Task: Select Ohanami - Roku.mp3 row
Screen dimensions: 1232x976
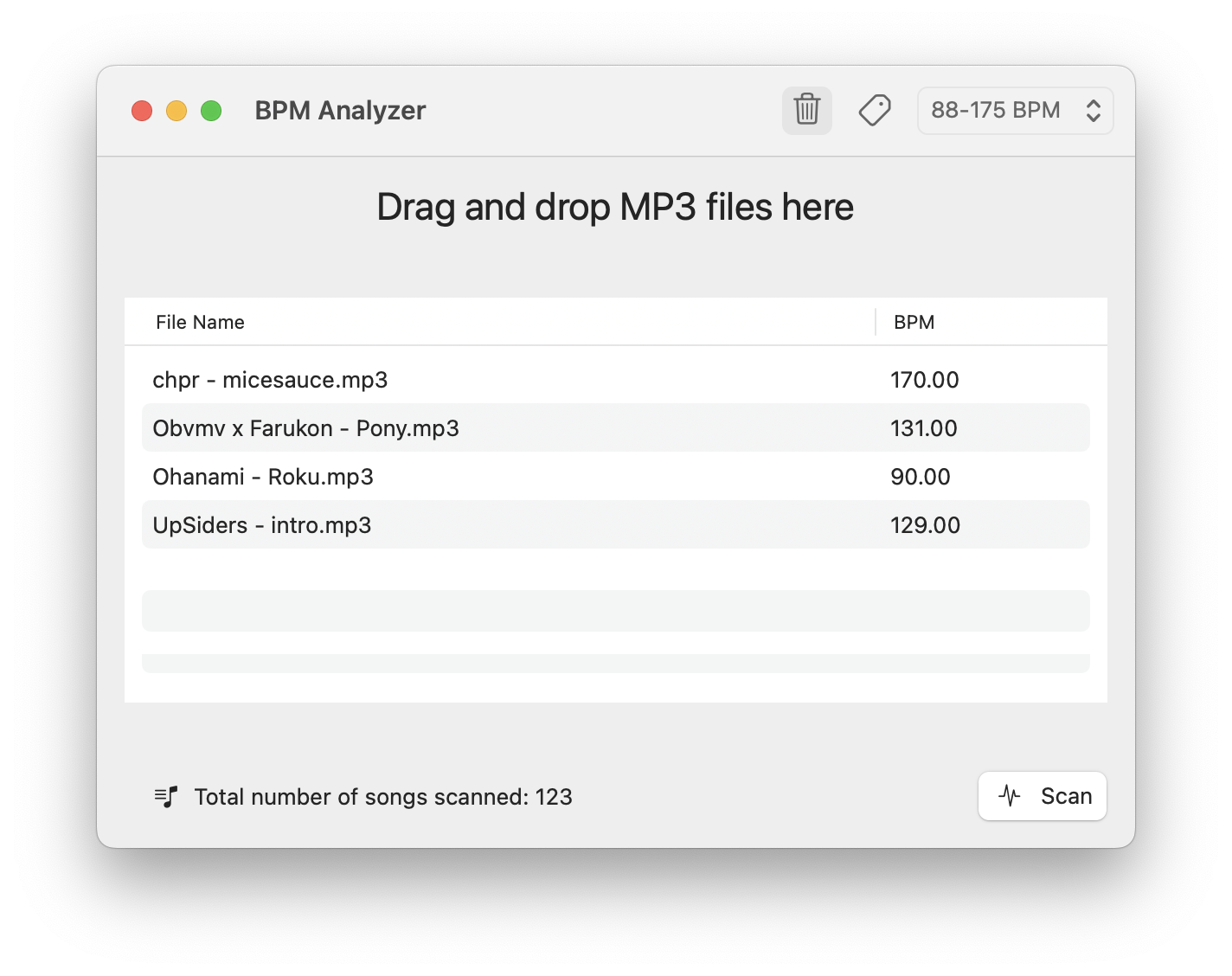Action: [616, 477]
